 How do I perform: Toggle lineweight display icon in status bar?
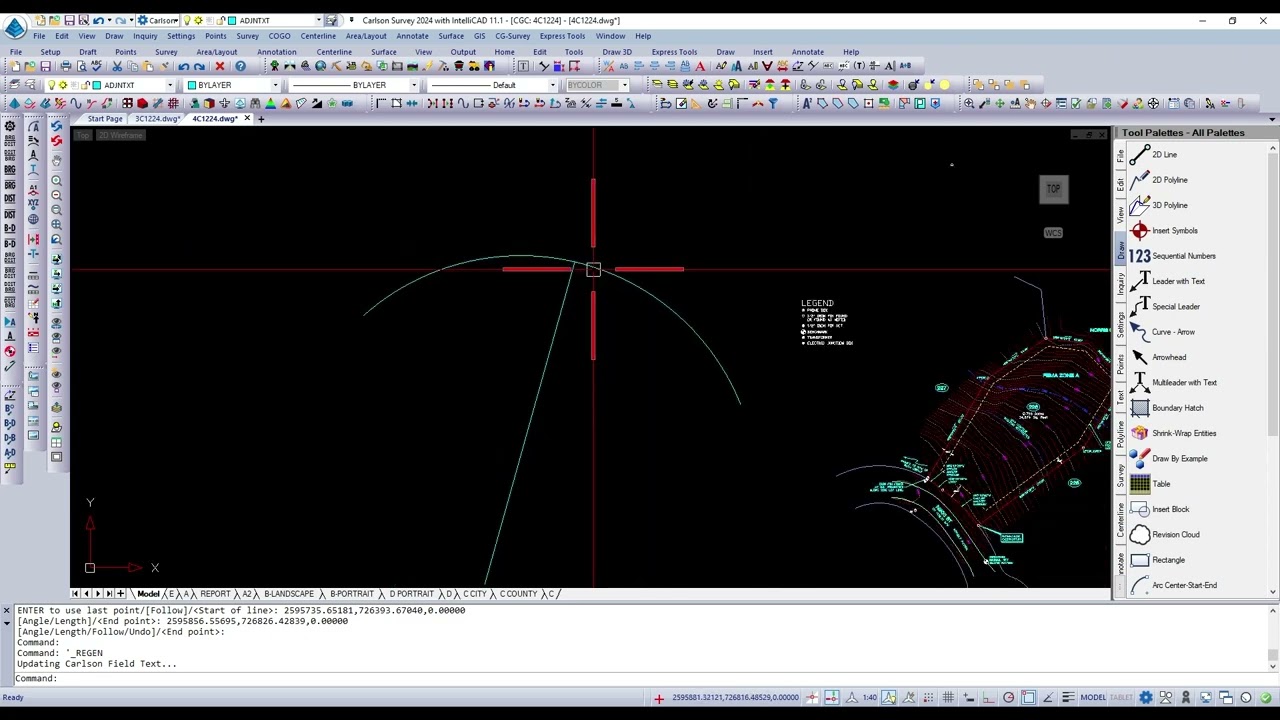(x=1068, y=697)
